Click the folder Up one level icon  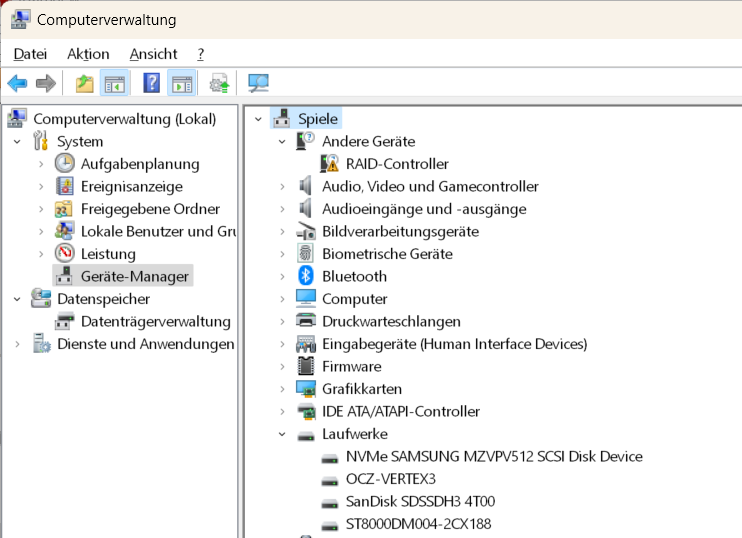85,83
